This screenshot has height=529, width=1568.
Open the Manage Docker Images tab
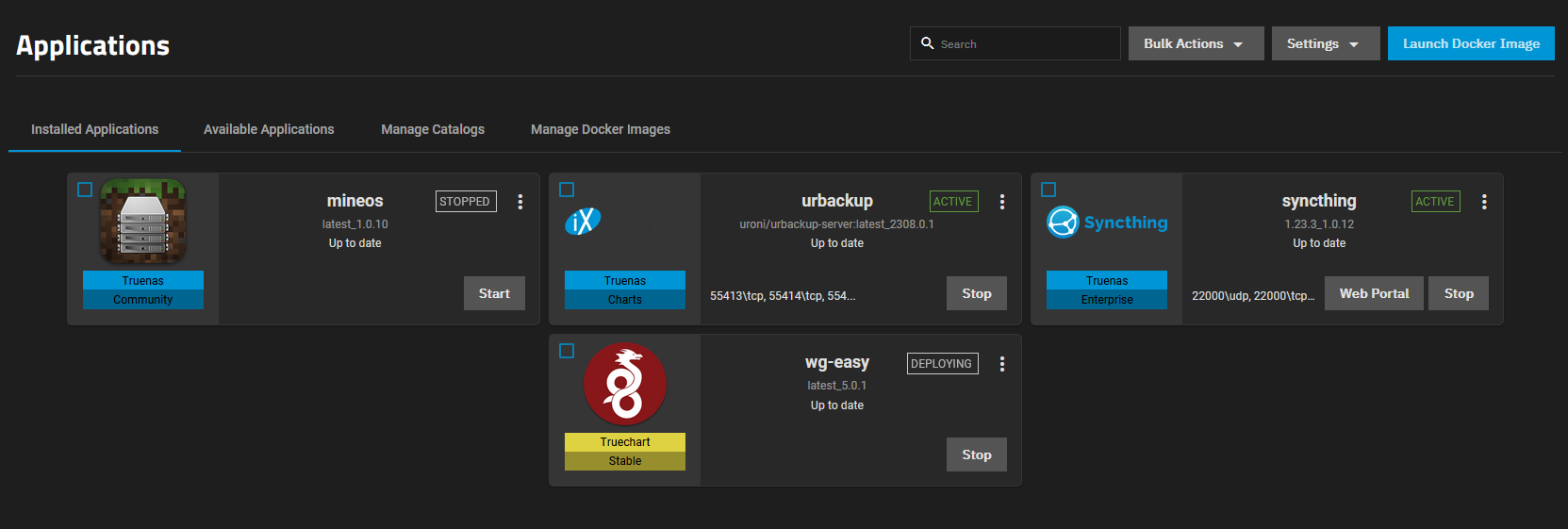601,129
